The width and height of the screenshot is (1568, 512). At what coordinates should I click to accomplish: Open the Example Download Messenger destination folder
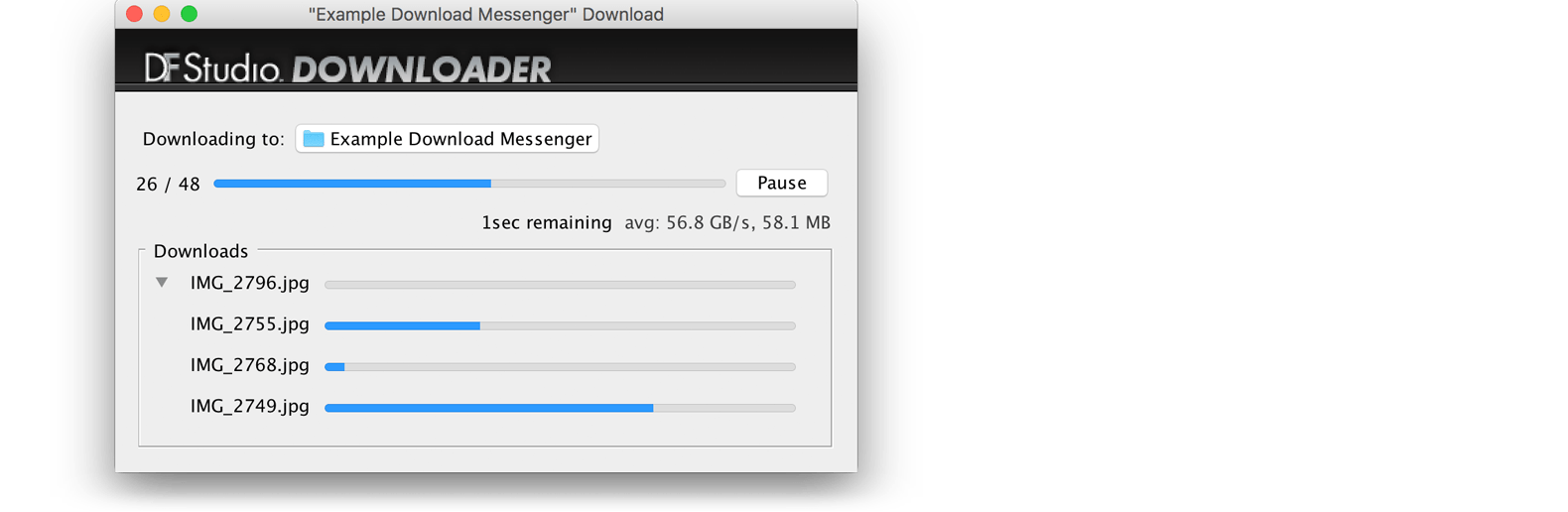tap(447, 139)
